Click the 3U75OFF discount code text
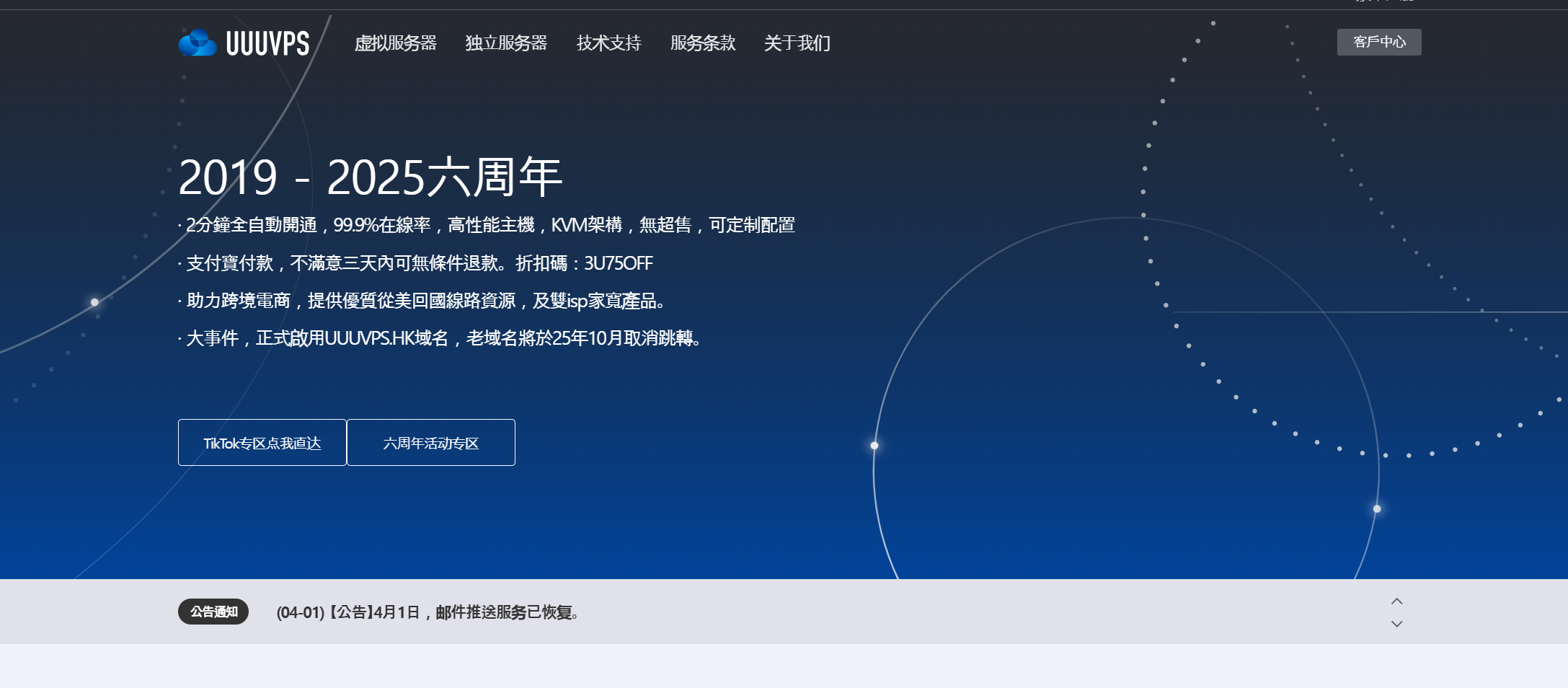1568x688 pixels. (x=618, y=263)
